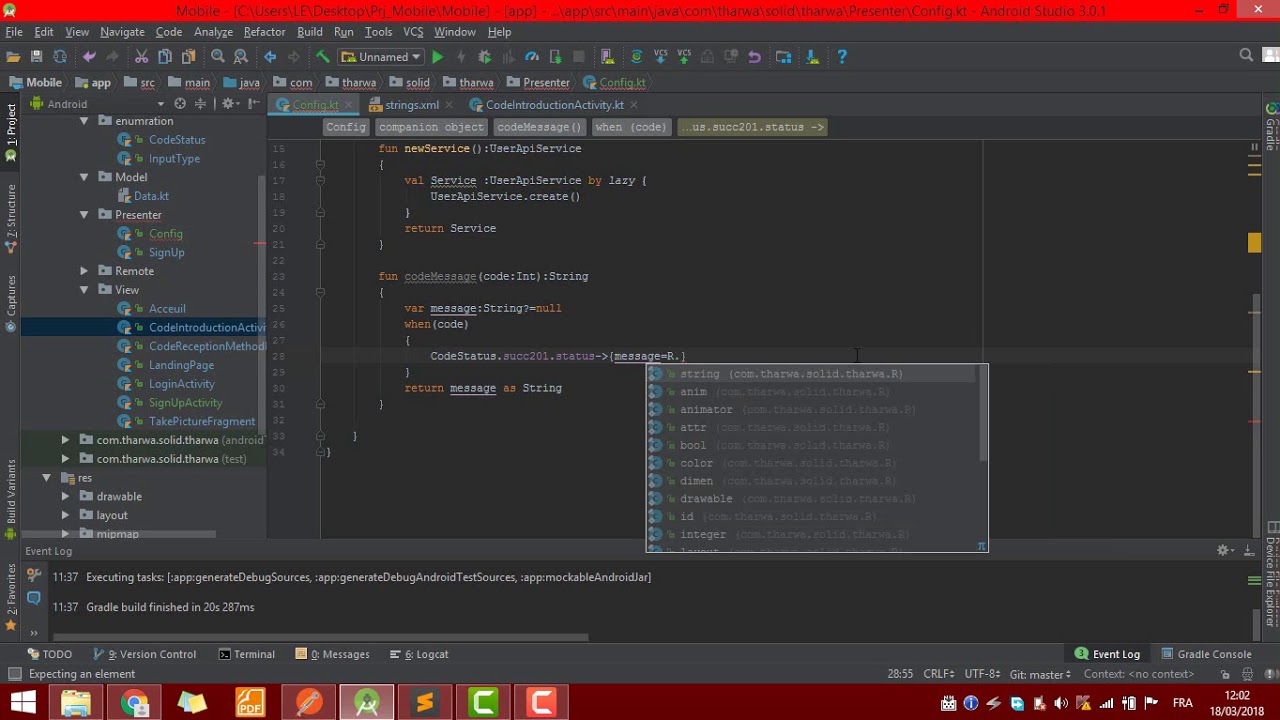Toggle the Captures side tool window

click(11, 303)
